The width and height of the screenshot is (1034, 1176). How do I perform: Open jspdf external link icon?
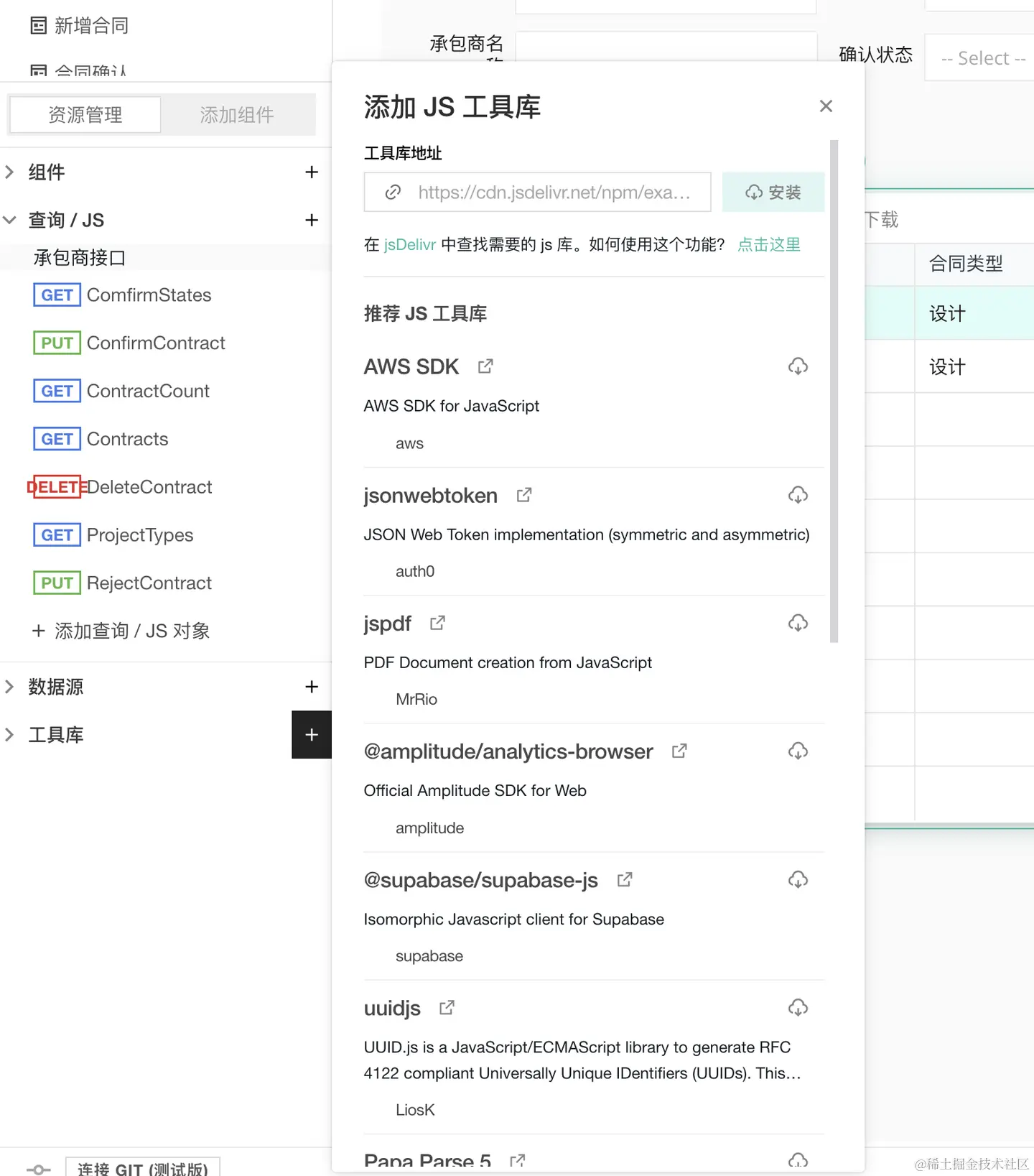(437, 623)
